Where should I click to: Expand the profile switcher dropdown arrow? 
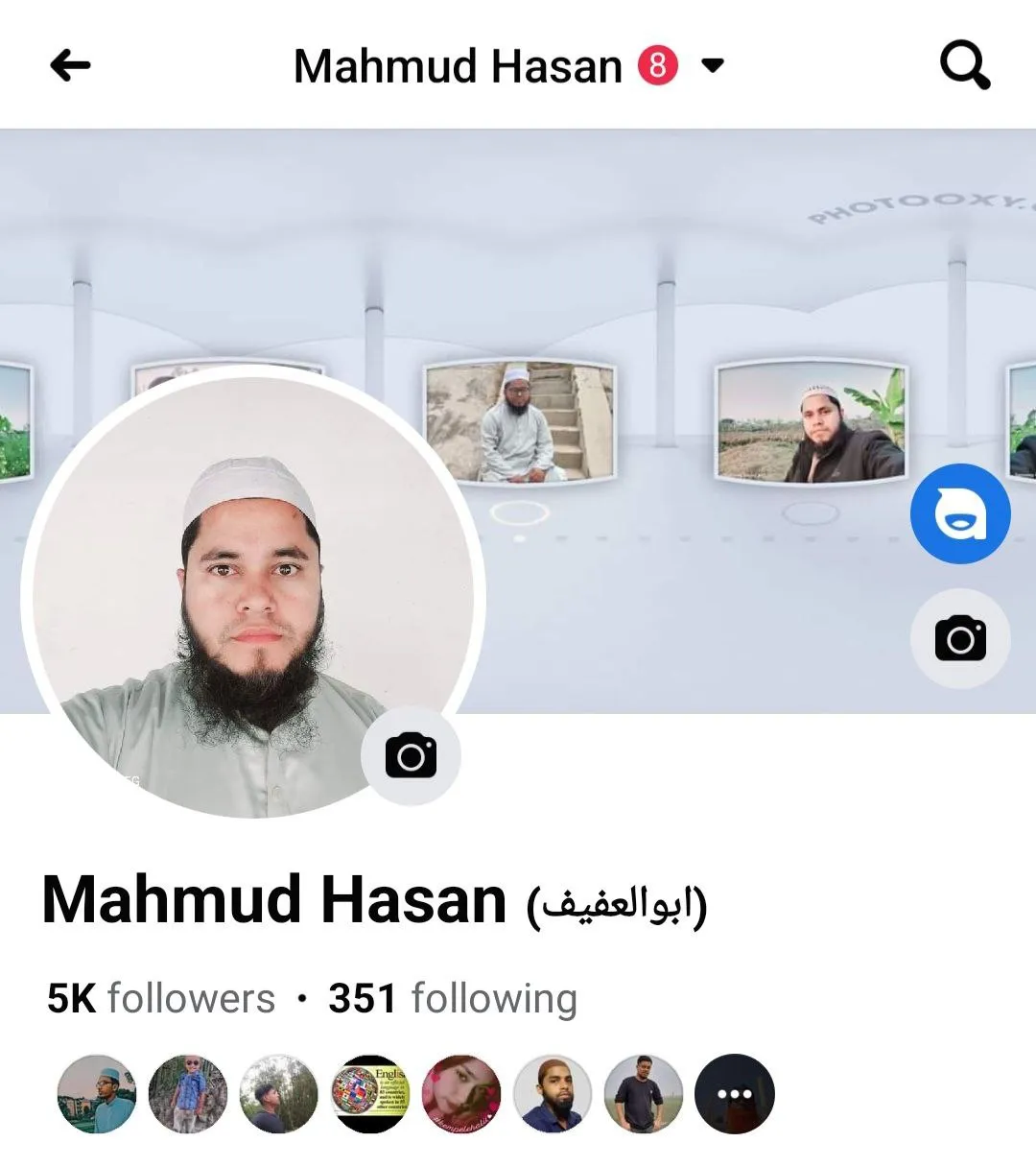pos(712,65)
